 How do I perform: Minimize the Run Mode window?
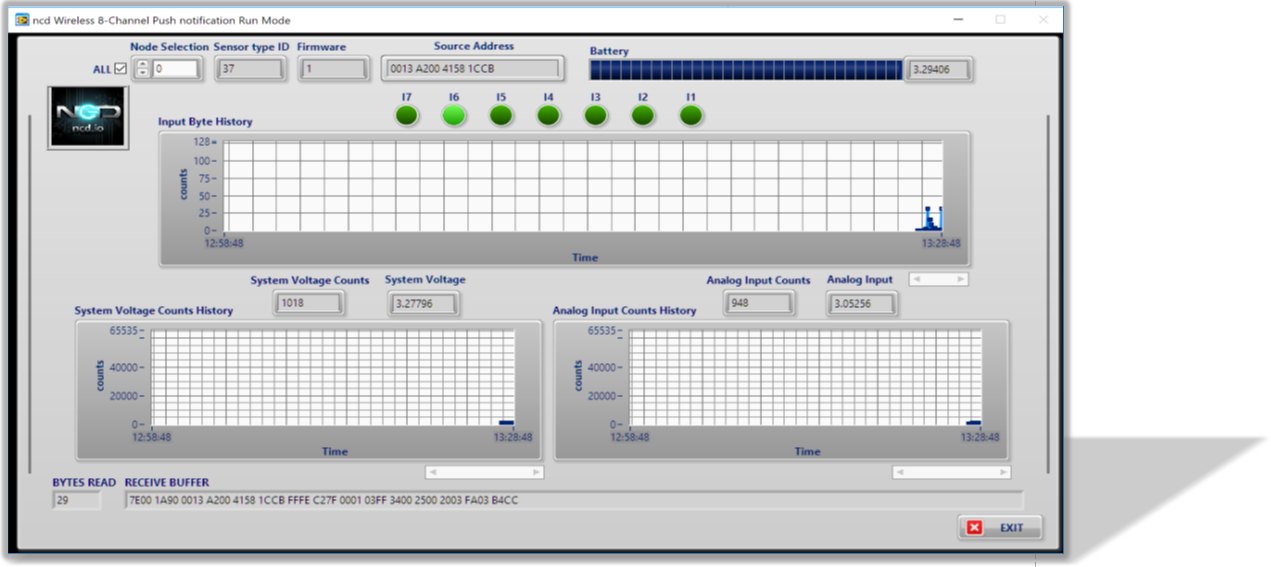point(957,19)
